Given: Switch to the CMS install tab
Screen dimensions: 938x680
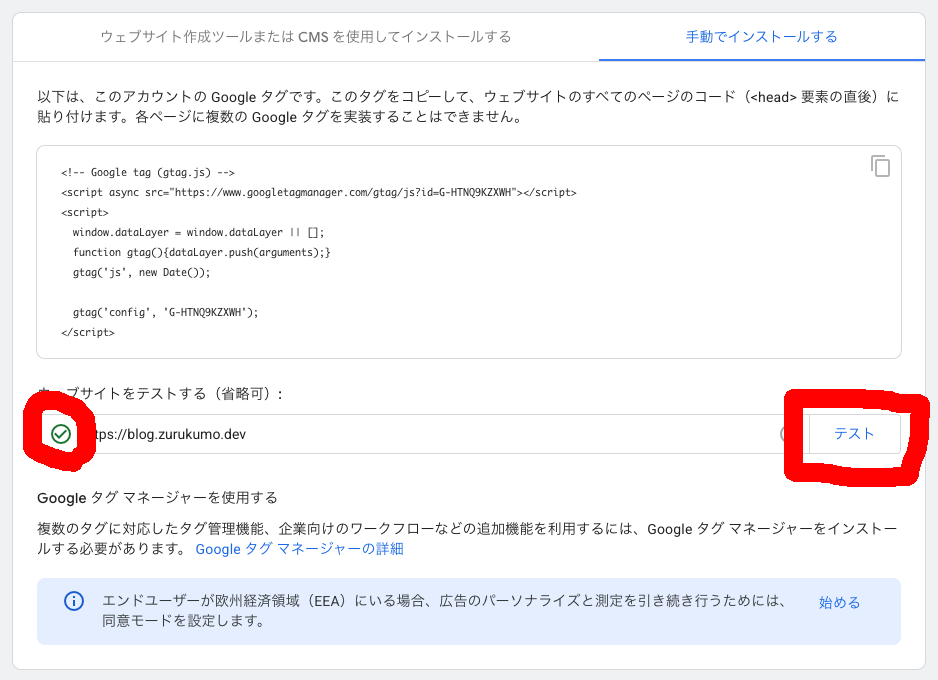Looking at the screenshot, I should click(306, 37).
